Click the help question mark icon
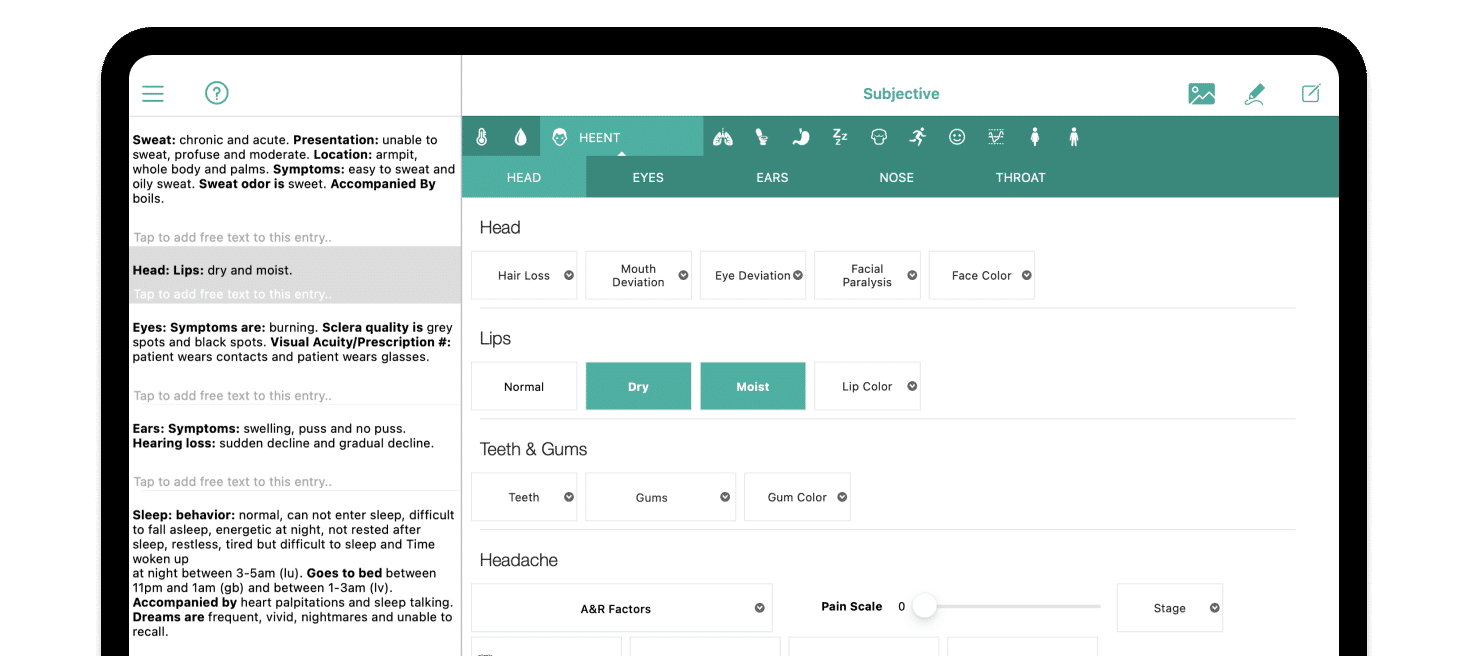The height and width of the screenshot is (656, 1468). coord(217,93)
